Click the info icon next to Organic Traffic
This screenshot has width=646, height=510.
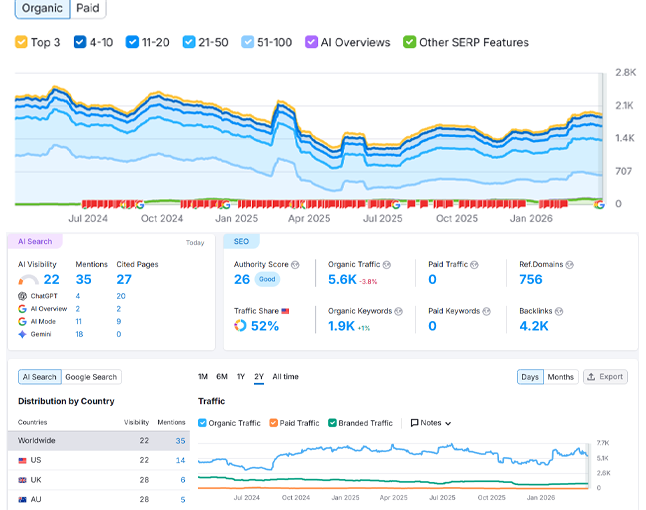[x=387, y=265]
